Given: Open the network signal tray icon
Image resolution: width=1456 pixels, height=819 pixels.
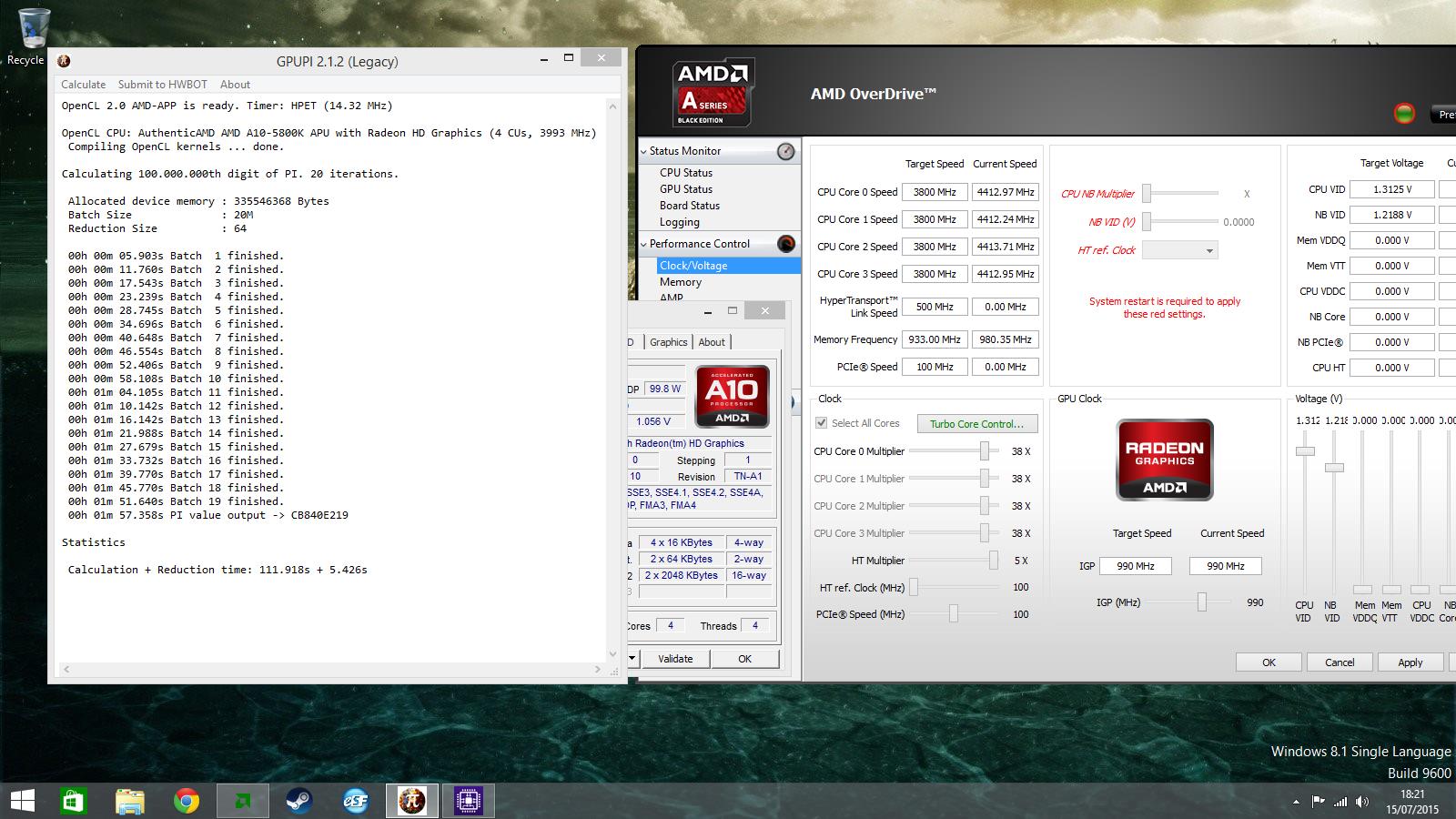Looking at the screenshot, I should 1340,802.
